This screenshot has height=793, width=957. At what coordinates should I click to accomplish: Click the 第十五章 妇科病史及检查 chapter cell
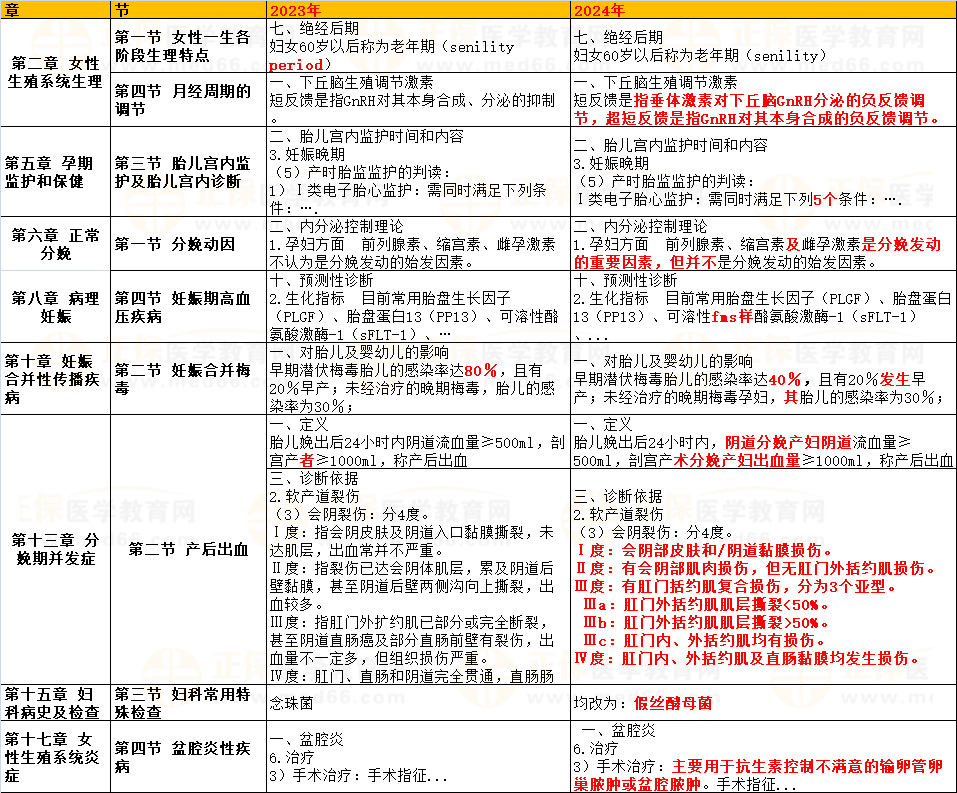tap(55, 703)
